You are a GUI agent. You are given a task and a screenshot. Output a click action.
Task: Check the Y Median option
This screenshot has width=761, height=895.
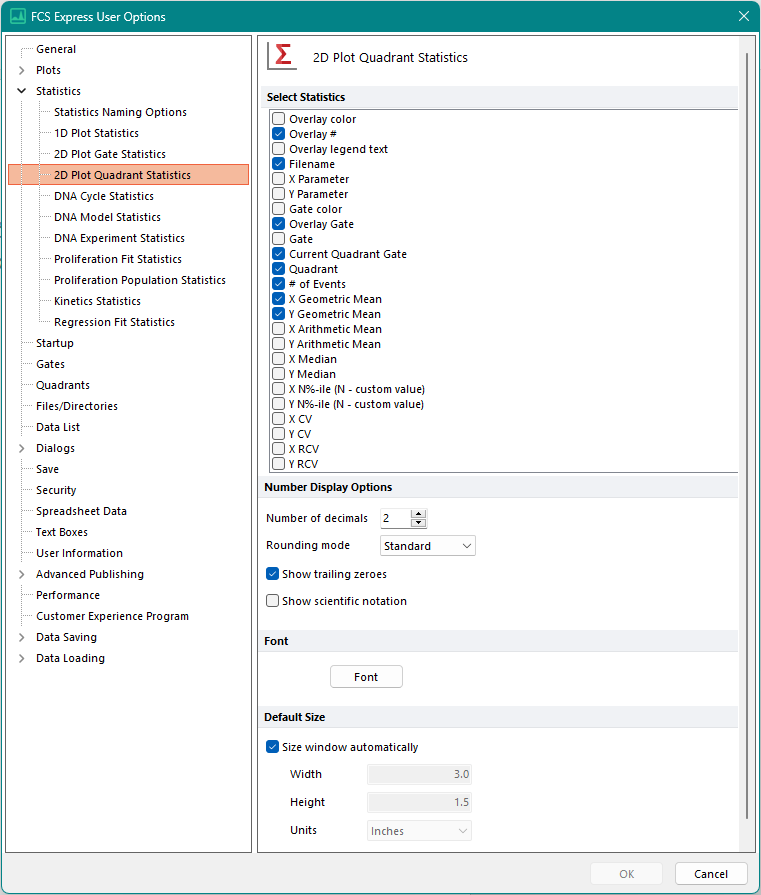pos(279,374)
